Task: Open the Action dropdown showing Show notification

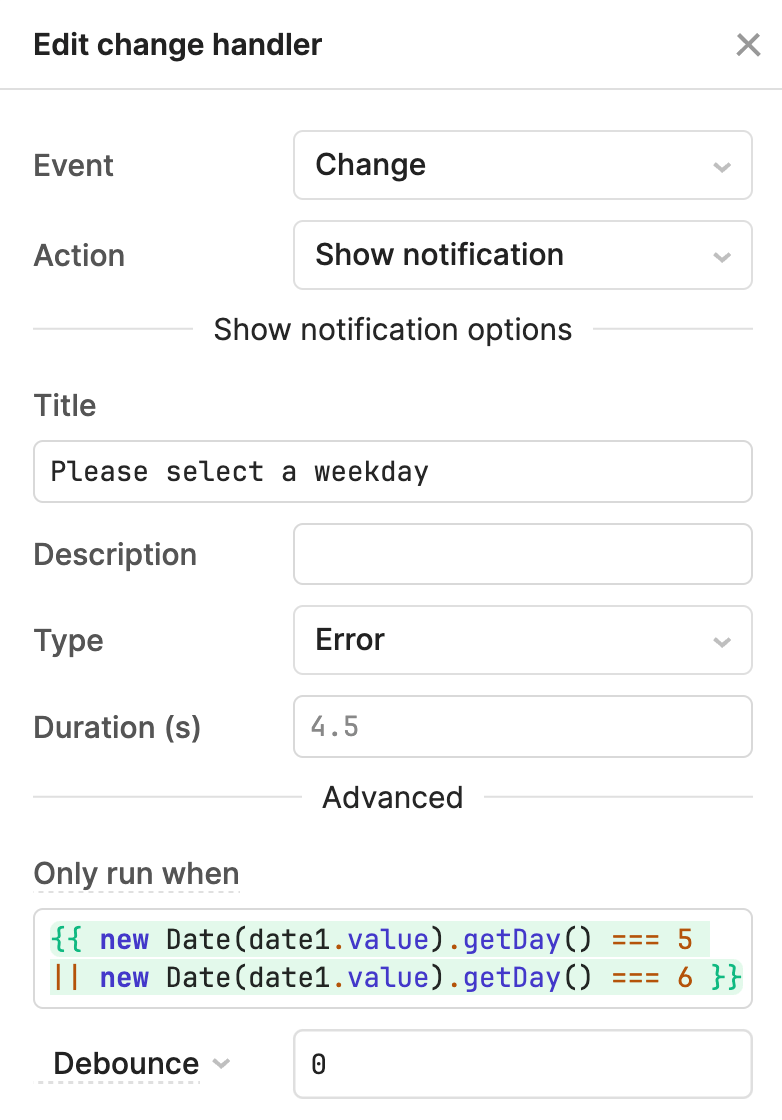Action: pyautogui.click(x=522, y=255)
